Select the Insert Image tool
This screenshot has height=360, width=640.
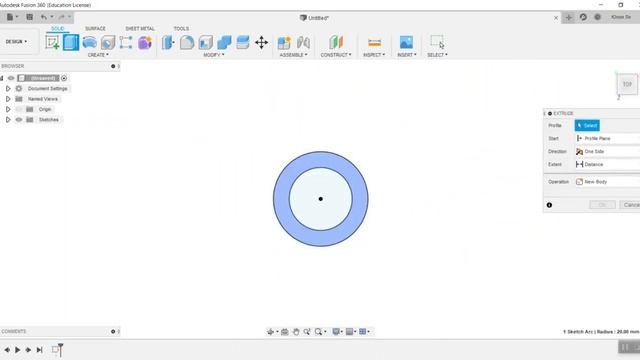pyautogui.click(x=406, y=42)
